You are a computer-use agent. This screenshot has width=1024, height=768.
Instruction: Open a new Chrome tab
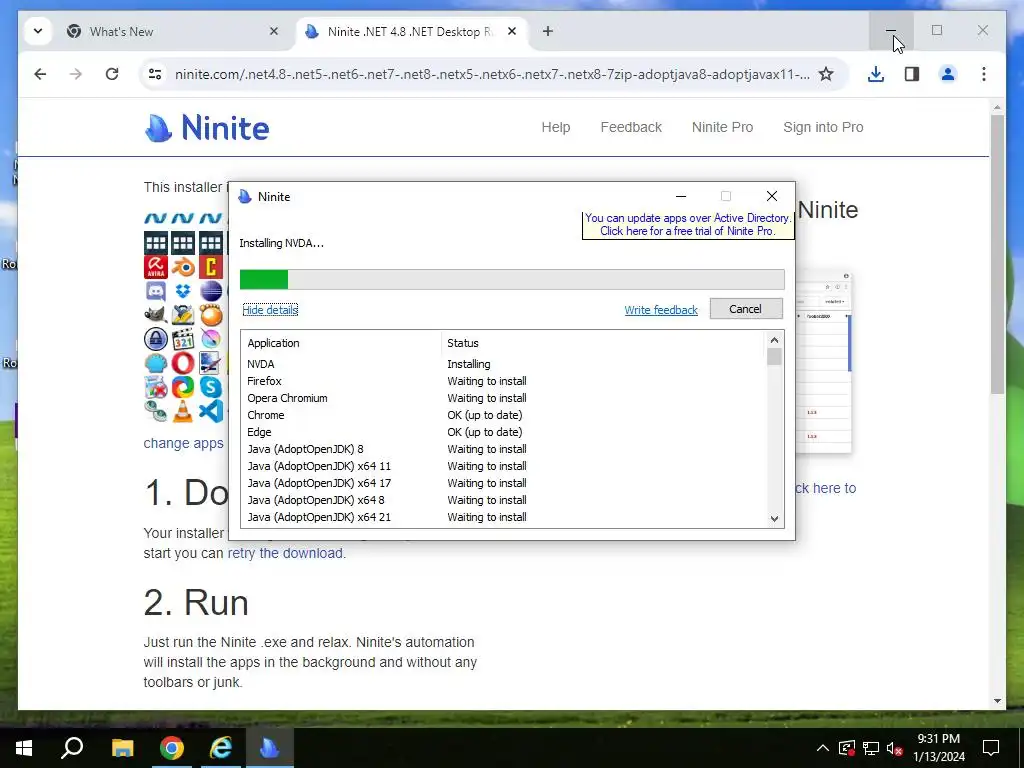click(548, 31)
